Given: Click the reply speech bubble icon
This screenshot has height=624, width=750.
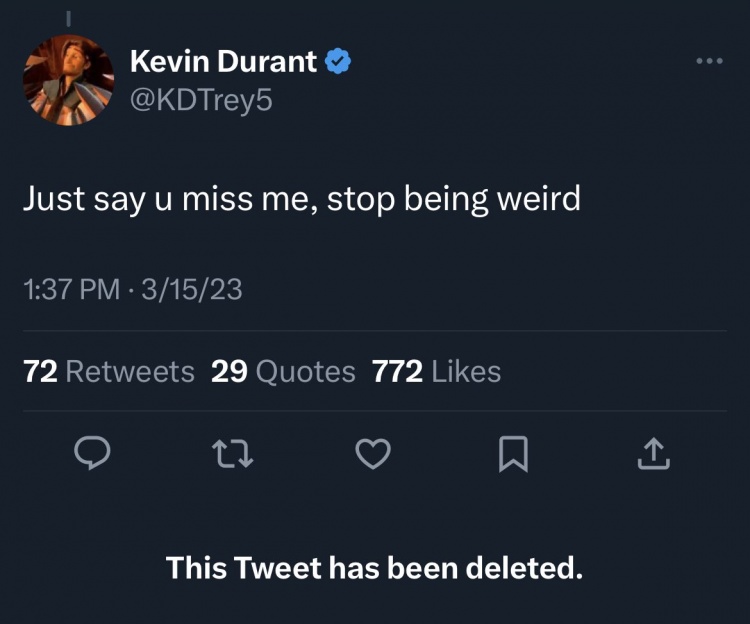Looking at the screenshot, I should (x=92, y=453).
